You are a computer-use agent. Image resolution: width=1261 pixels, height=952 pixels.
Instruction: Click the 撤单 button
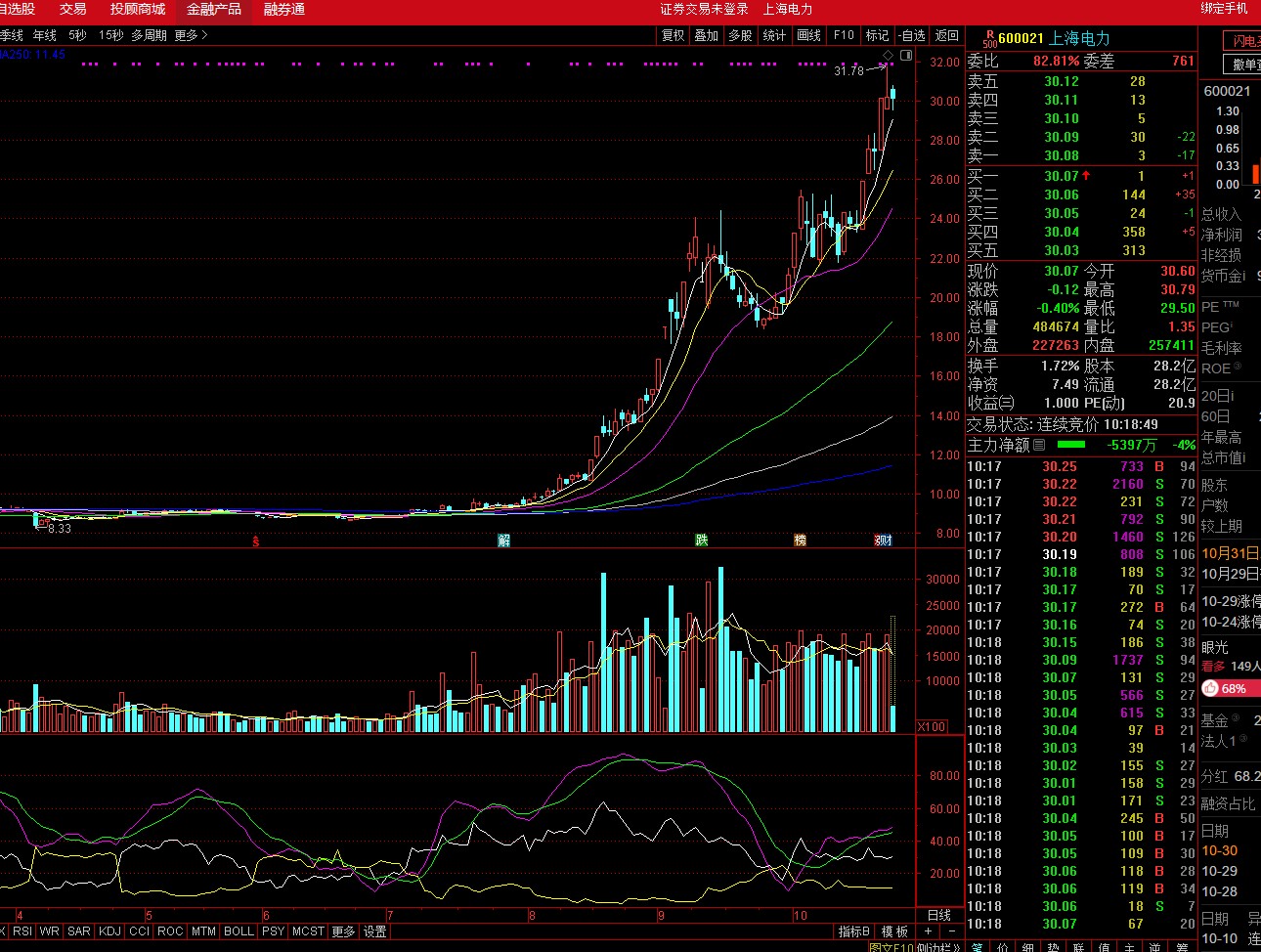coord(1242,64)
